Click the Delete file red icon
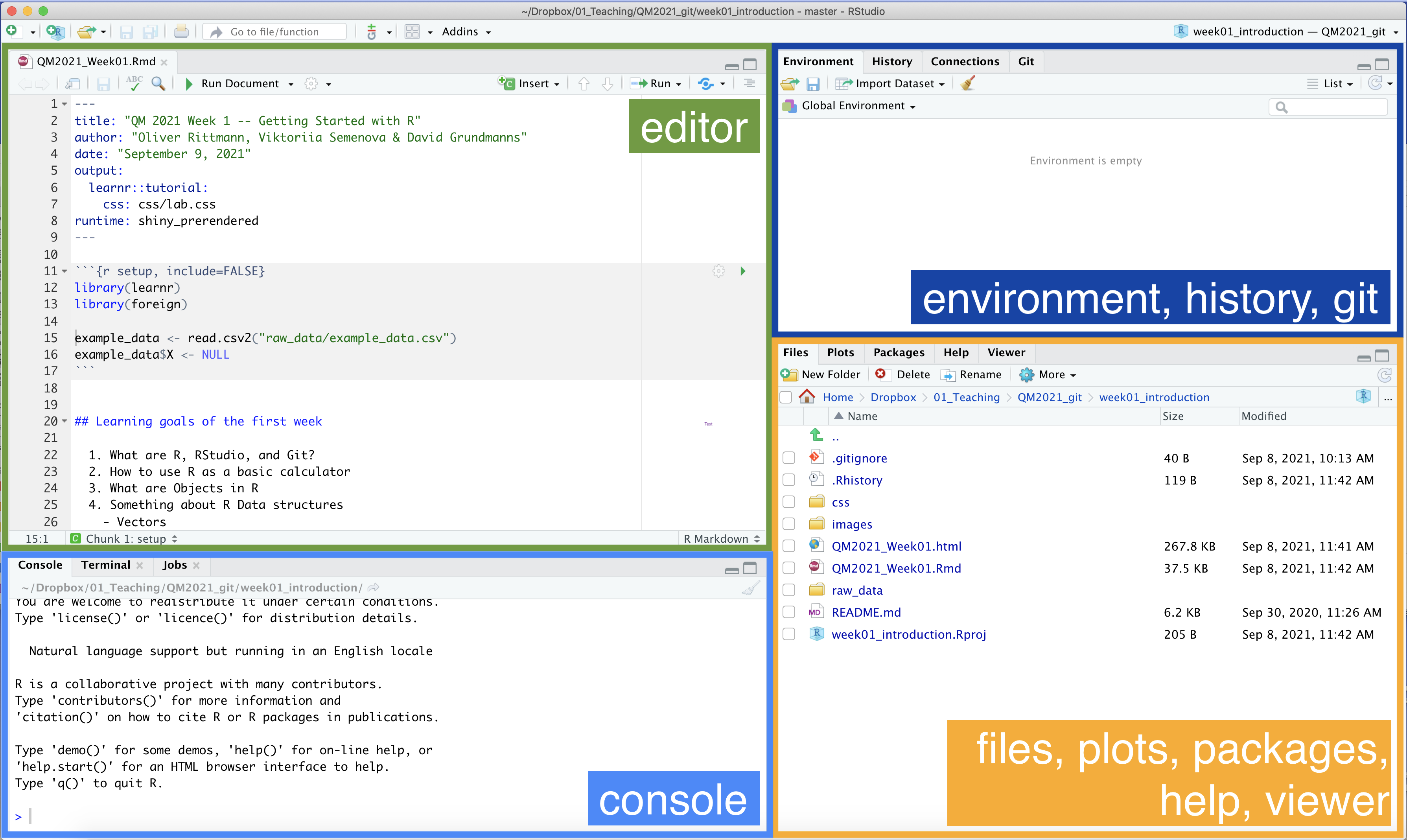 880,374
